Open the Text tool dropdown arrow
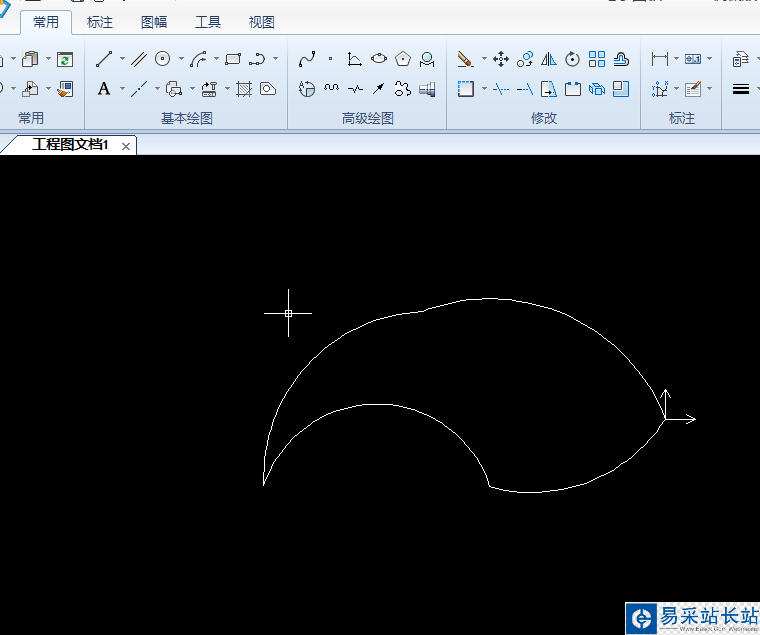The image size is (760, 635). pos(122,89)
